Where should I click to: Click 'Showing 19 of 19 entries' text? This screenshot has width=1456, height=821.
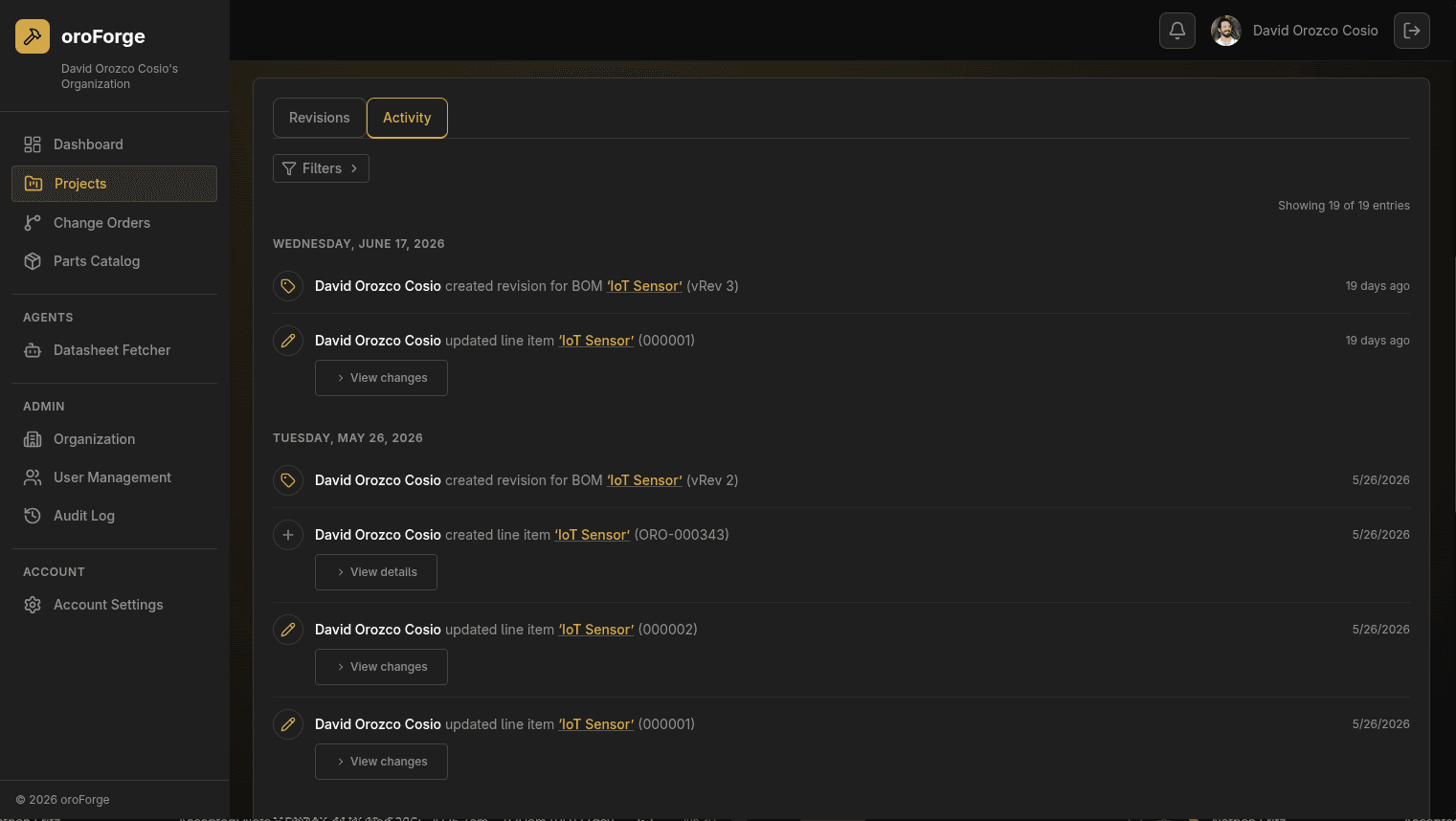(x=1344, y=206)
